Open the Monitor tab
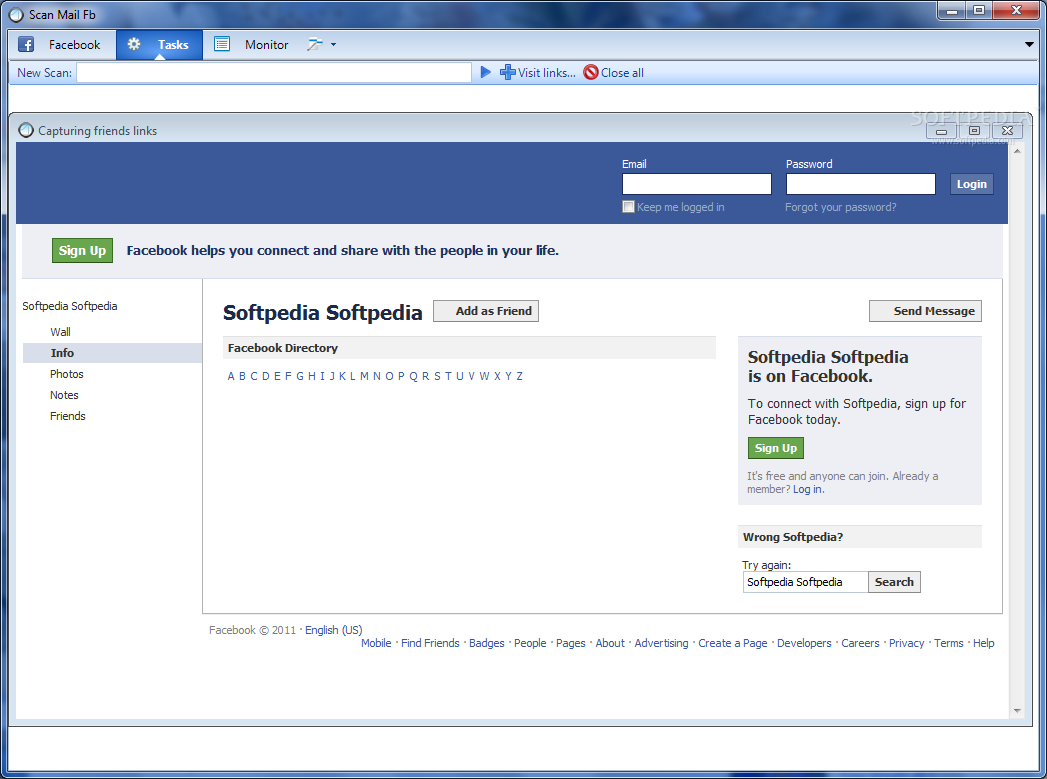The width and height of the screenshot is (1047, 779). pos(252,45)
